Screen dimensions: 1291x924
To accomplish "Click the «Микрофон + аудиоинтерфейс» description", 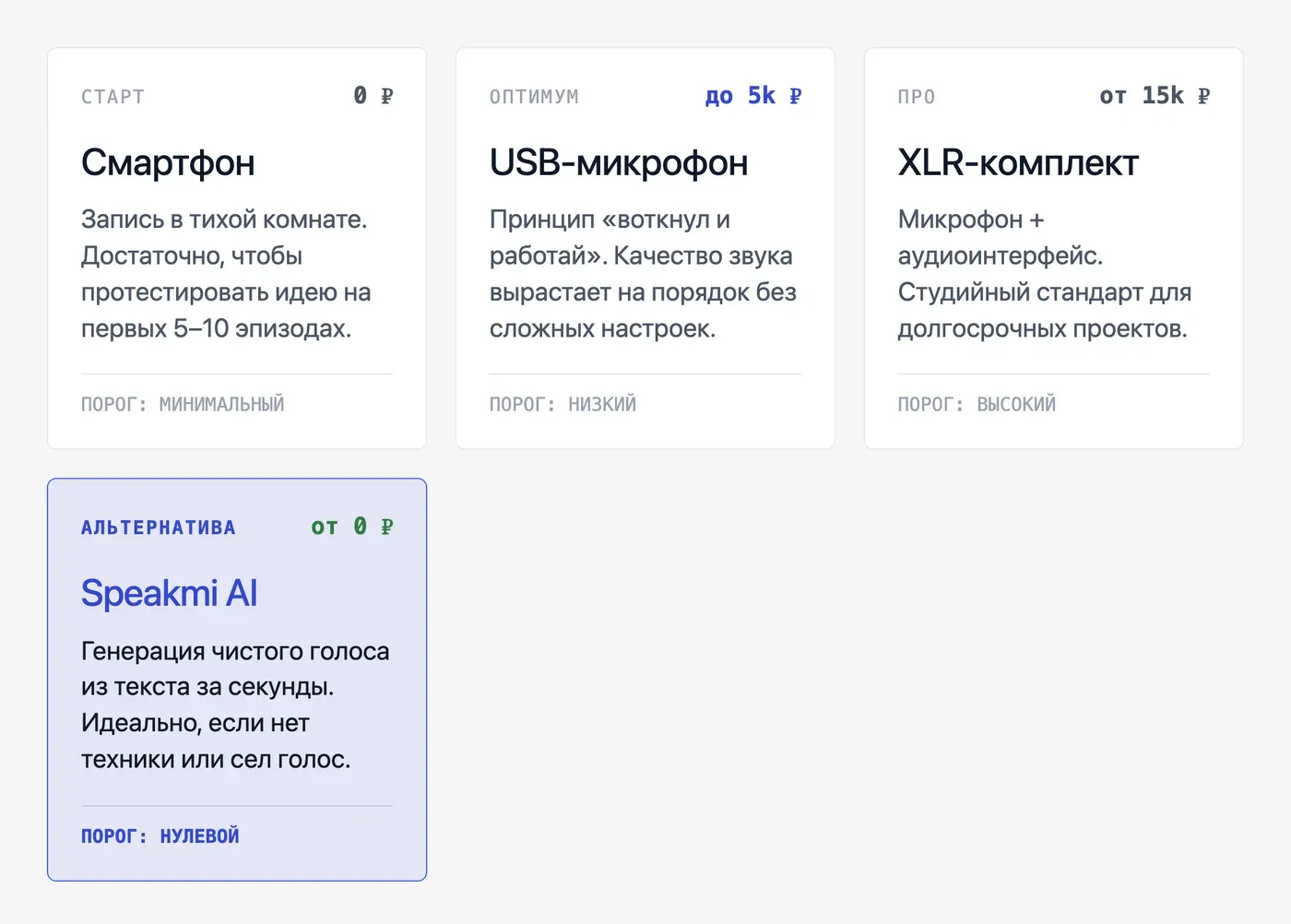I will pyautogui.click(x=1045, y=274).
